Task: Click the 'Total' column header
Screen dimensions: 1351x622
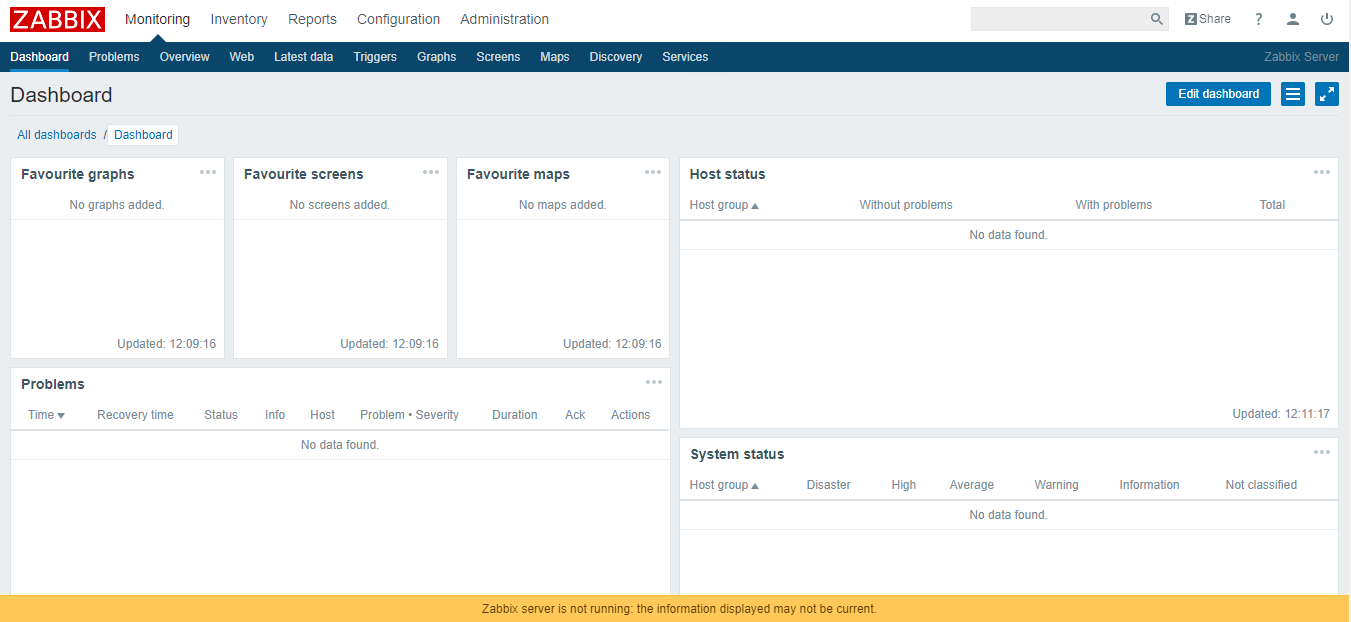Action: coord(1272,205)
